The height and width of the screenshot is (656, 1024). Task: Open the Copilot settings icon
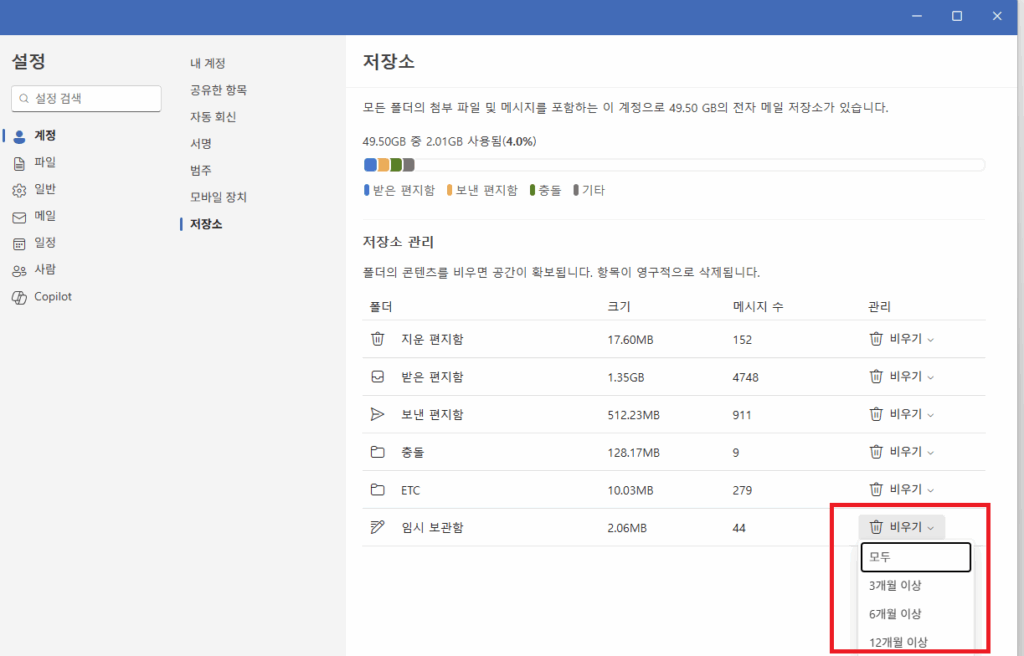coord(20,296)
